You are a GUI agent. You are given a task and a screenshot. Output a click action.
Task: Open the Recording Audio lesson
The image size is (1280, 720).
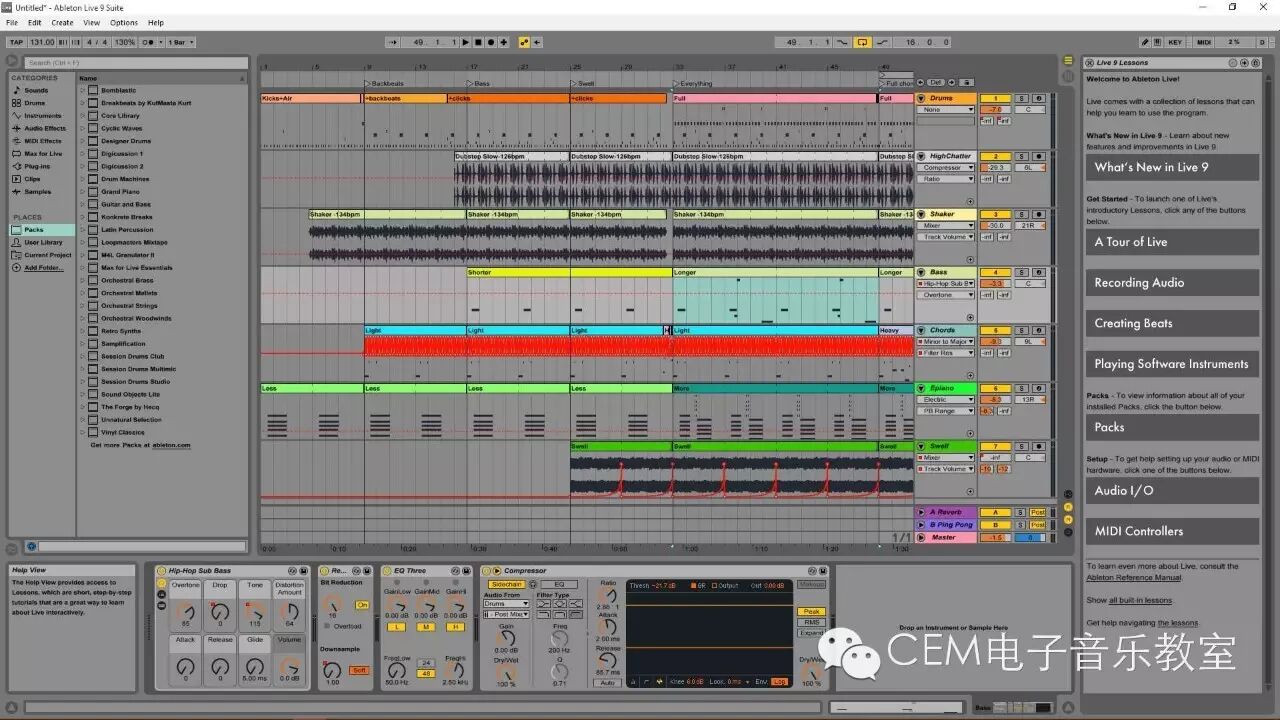1172,283
